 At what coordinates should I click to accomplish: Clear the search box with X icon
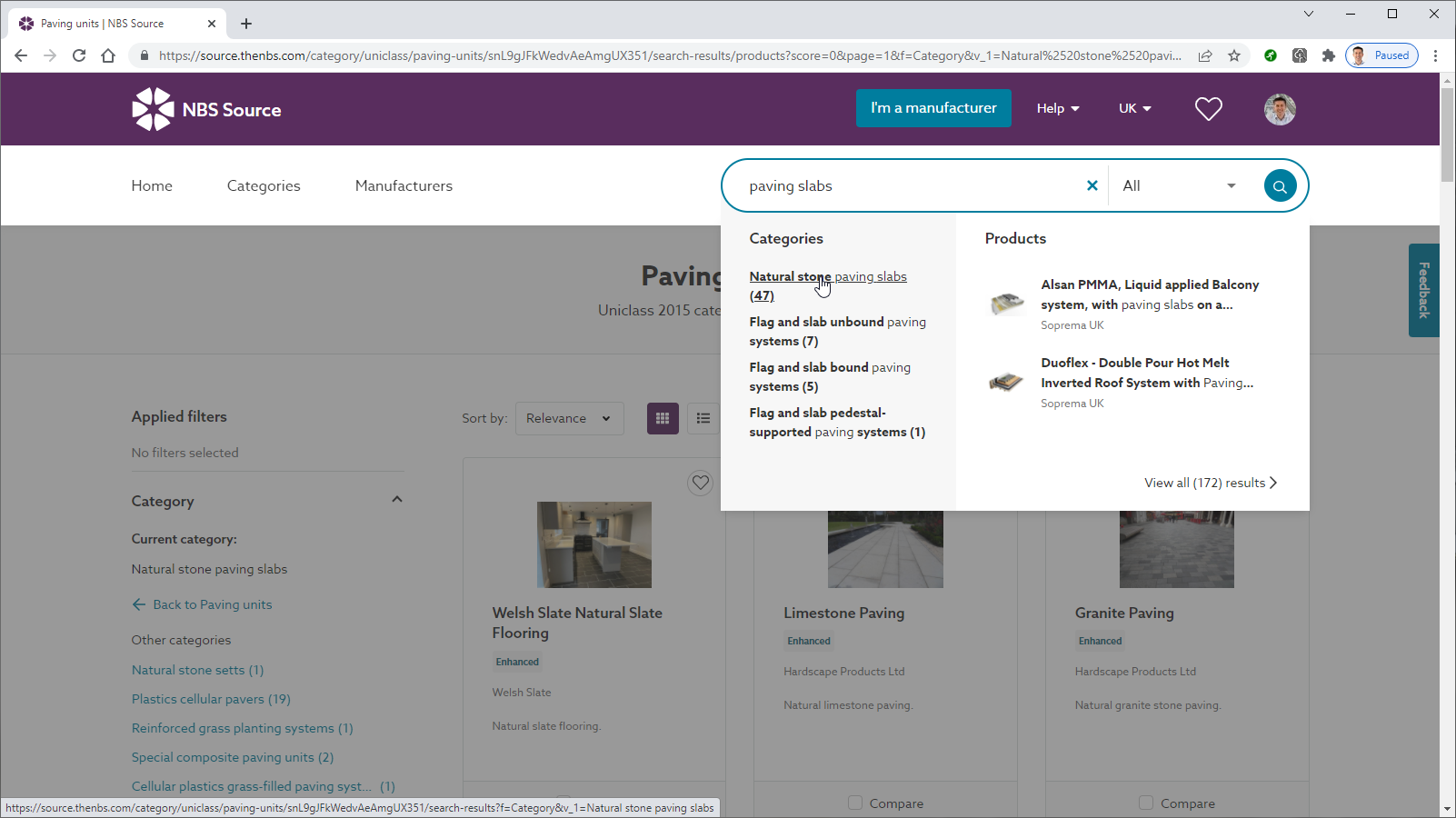coord(1092,185)
